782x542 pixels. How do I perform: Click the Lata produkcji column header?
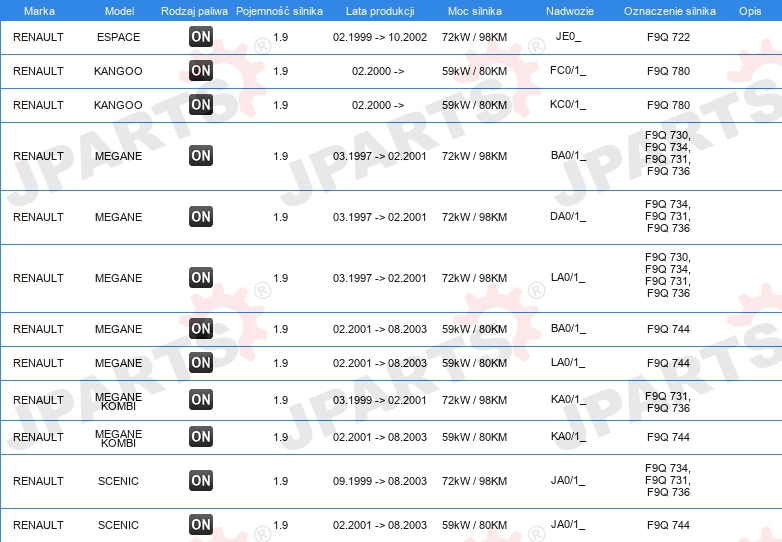(380, 11)
